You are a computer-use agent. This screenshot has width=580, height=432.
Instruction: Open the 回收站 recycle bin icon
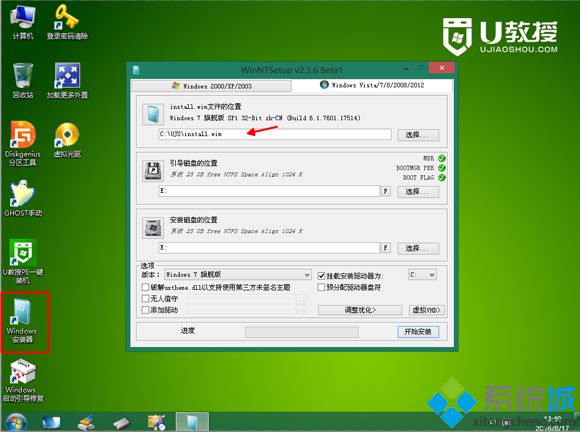tap(23, 81)
